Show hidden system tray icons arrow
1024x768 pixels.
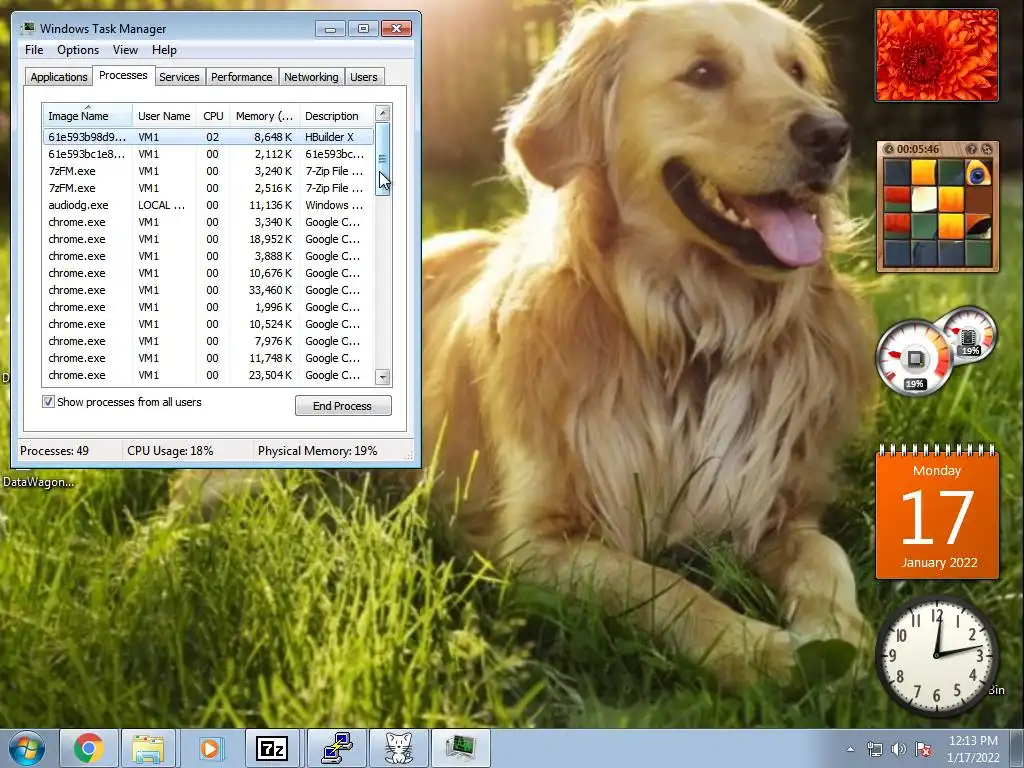pos(850,749)
